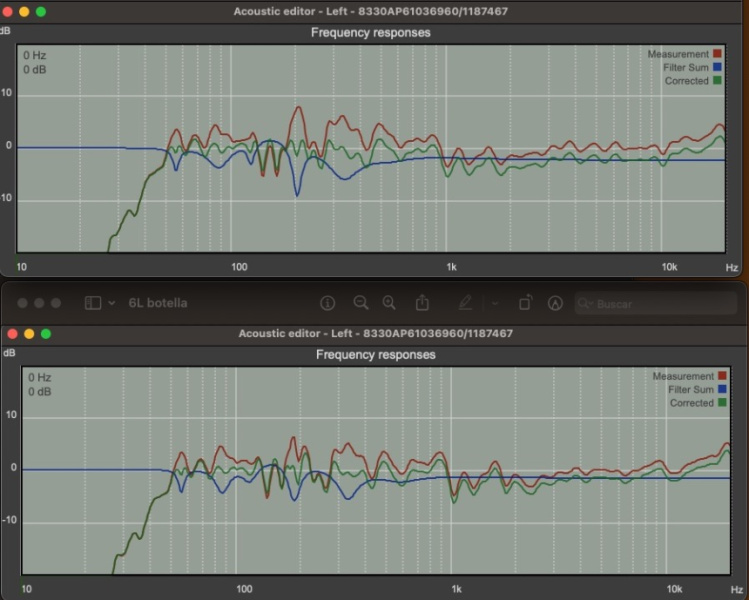This screenshot has height=600, width=749.
Task: Pick the green Corrected swatch in lower graph
Action: click(722, 403)
